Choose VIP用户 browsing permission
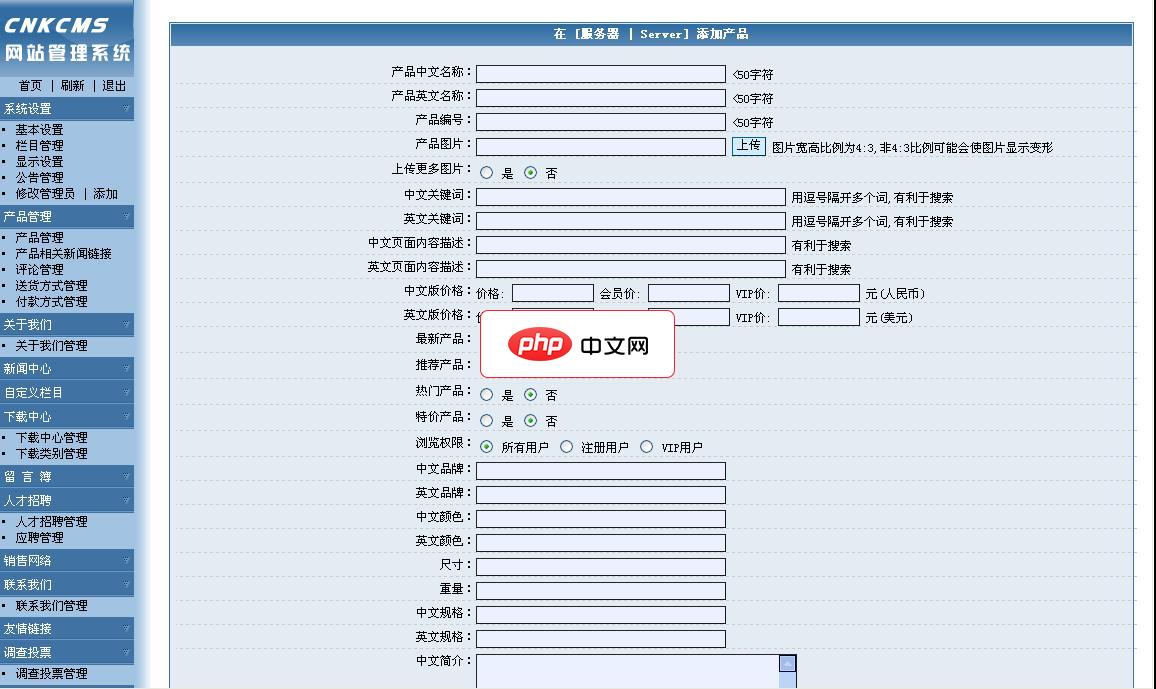The width and height of the screenshot is (1156, 689). (x=647, y=446)
